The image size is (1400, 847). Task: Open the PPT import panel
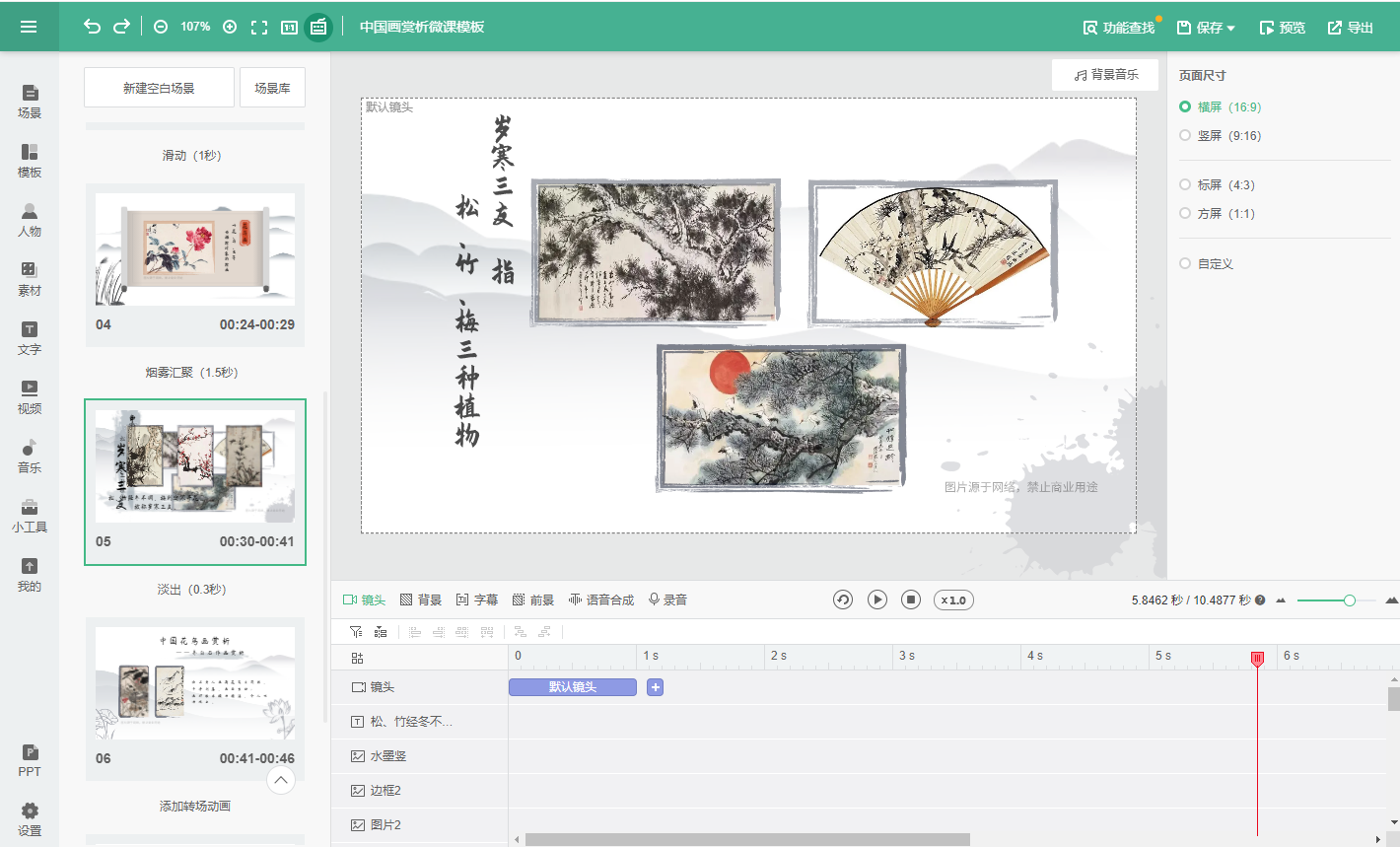[30, 760]
